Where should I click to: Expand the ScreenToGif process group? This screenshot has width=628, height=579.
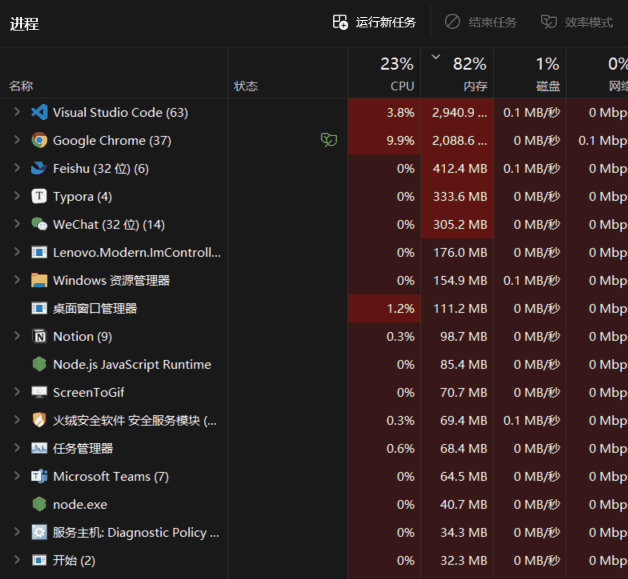(x=17, y=391)
